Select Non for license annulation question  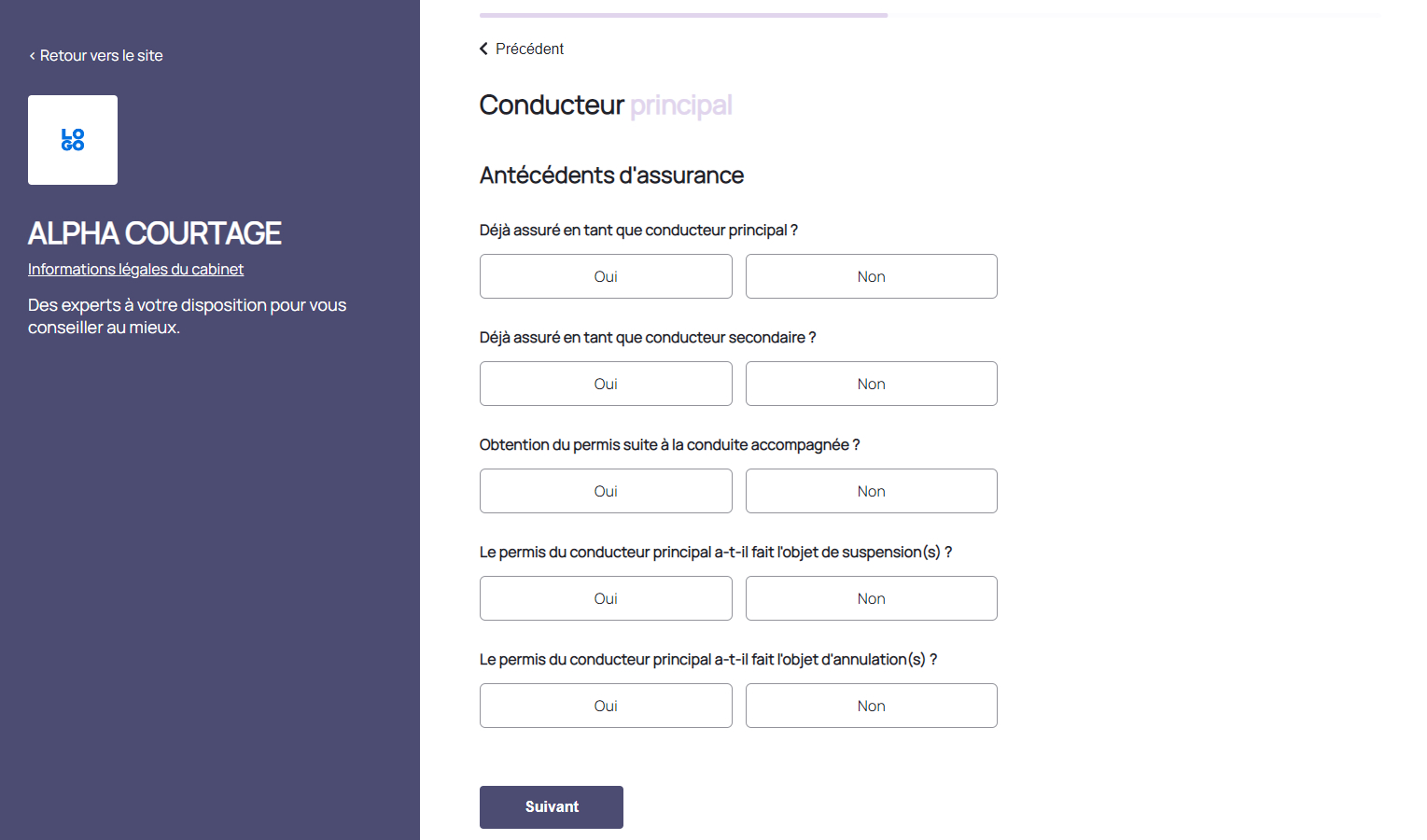(871, 706)
